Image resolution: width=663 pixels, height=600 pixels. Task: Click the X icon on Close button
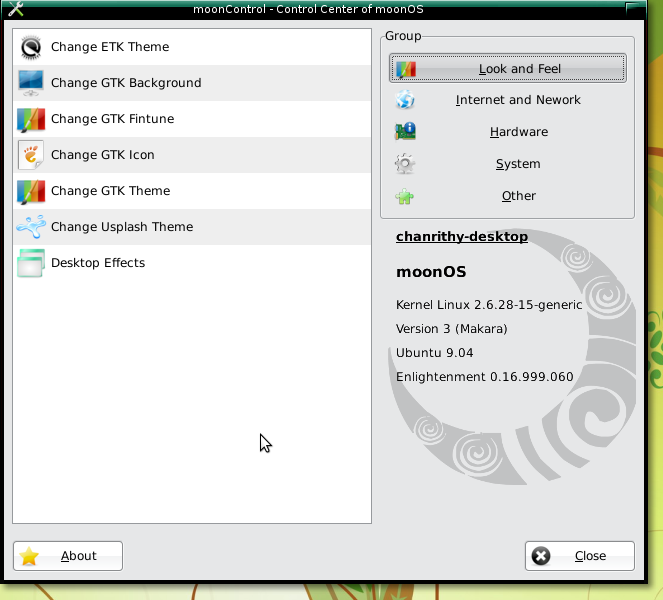[541, 556]
